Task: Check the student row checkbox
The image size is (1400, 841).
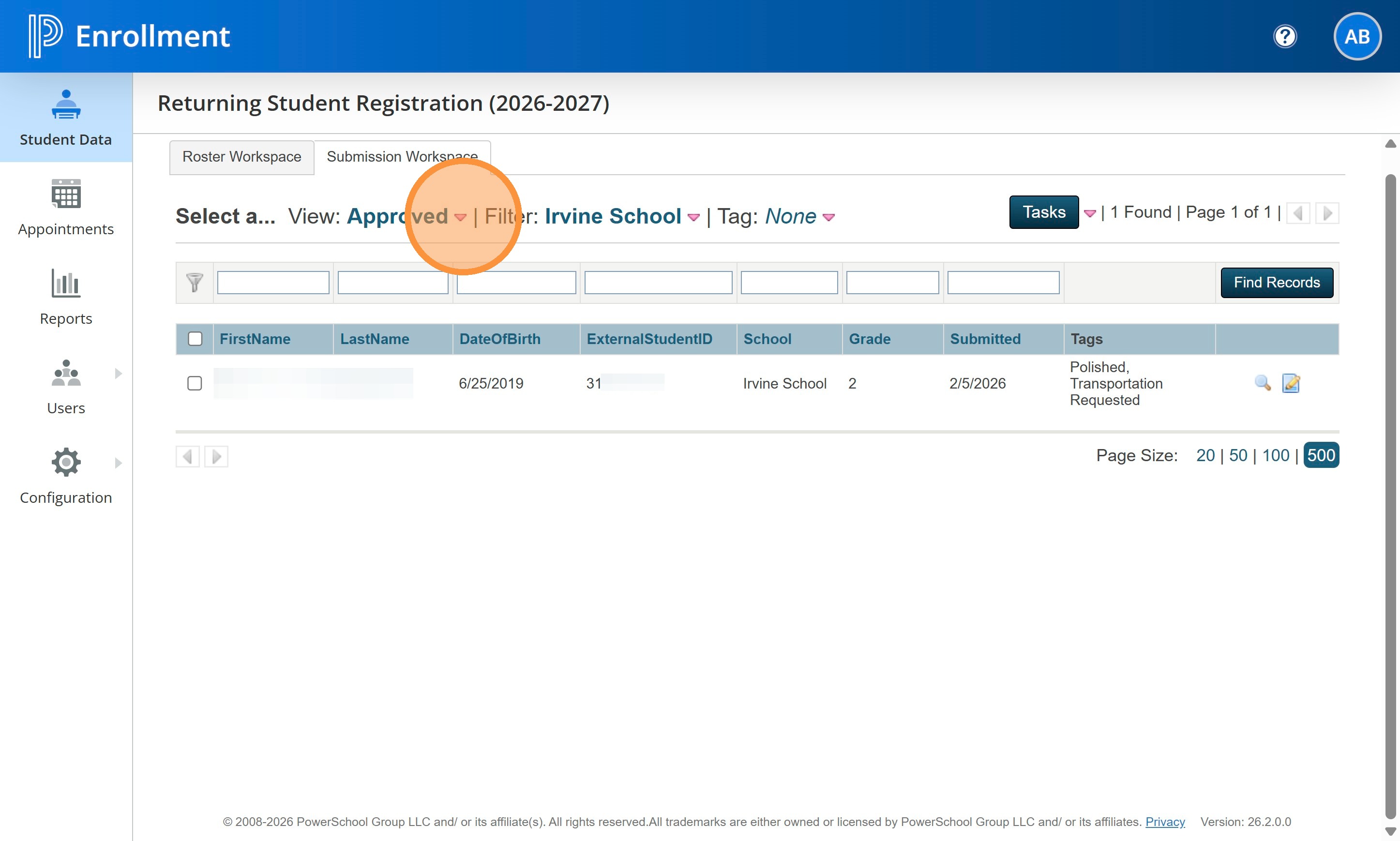Action: point(195,383)
